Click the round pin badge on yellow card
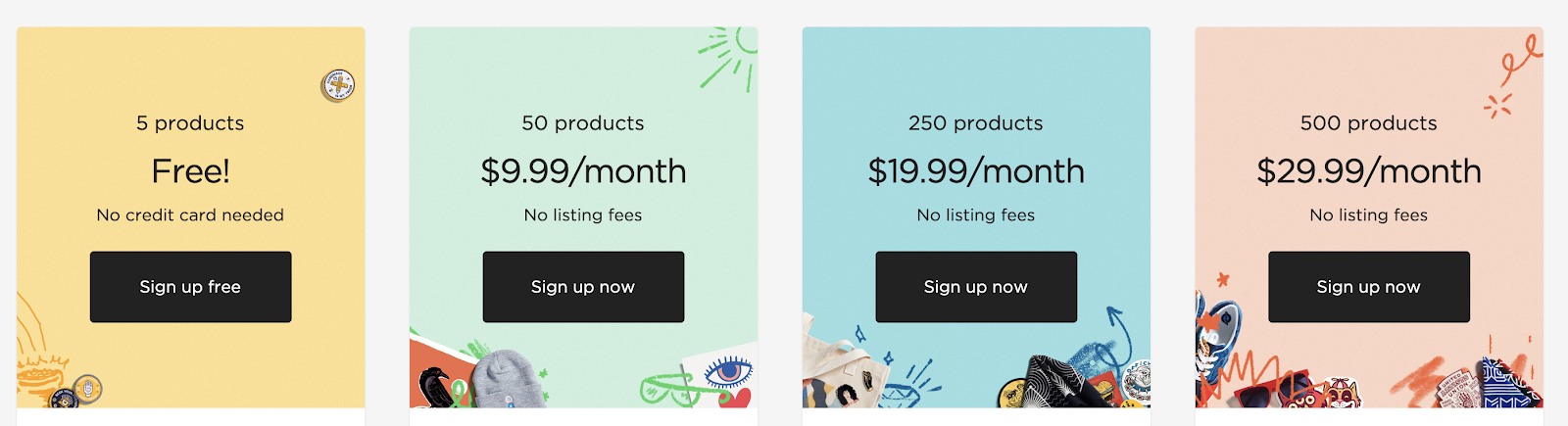 [338, 86]
